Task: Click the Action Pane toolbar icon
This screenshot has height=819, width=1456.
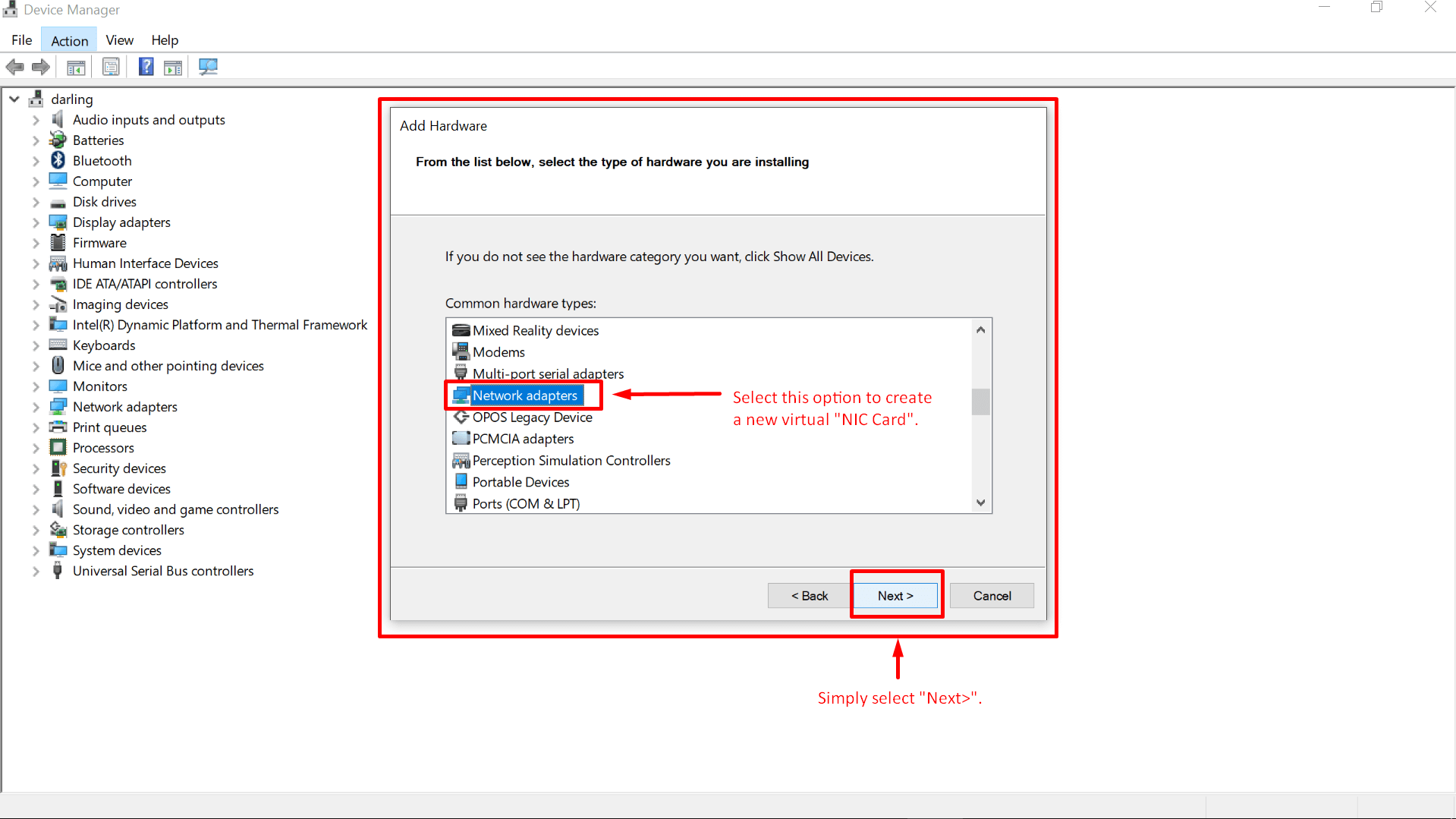Action: [x=173, y=67]
